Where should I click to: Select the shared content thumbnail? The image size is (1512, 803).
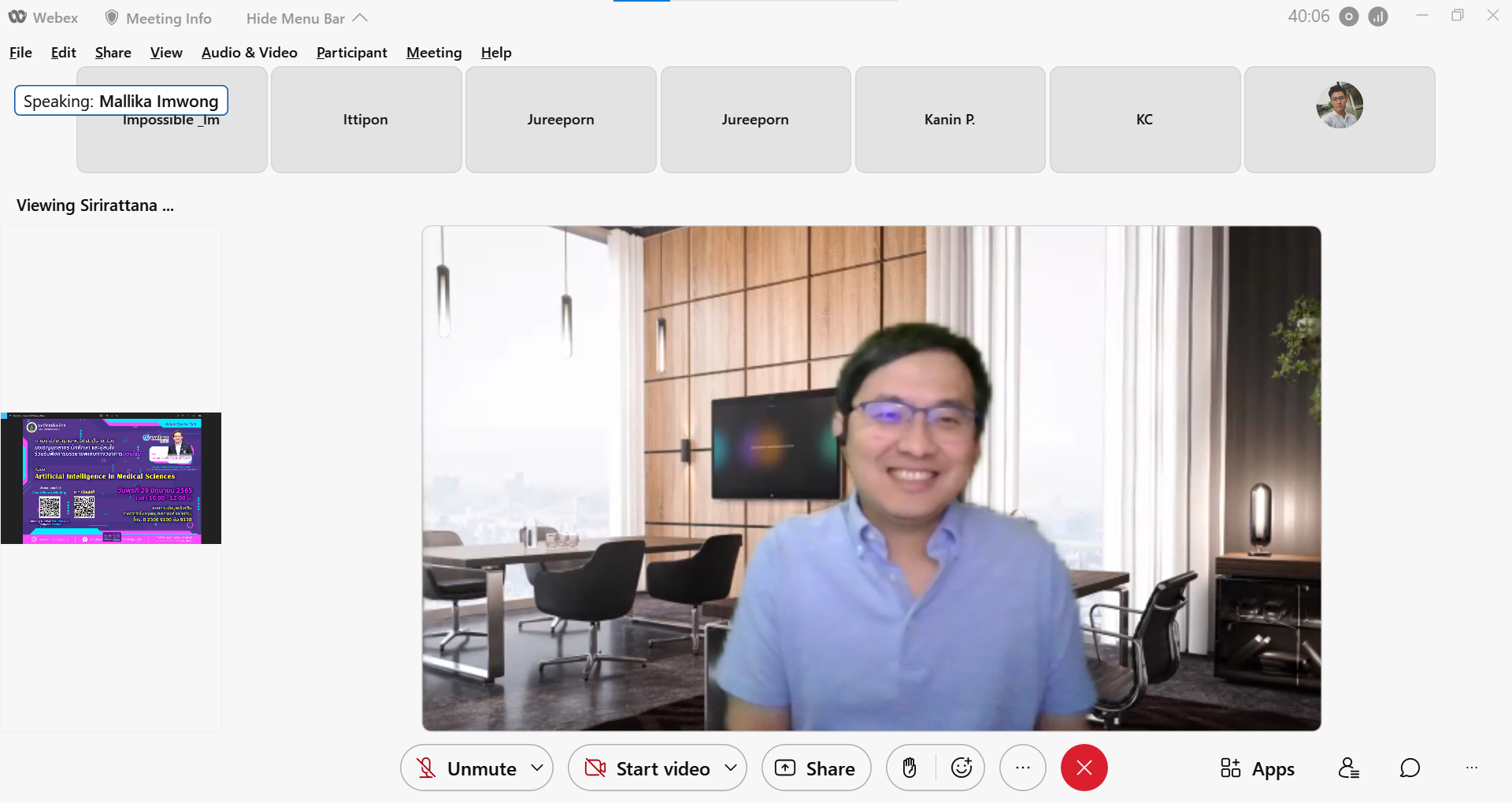[111, 478]
